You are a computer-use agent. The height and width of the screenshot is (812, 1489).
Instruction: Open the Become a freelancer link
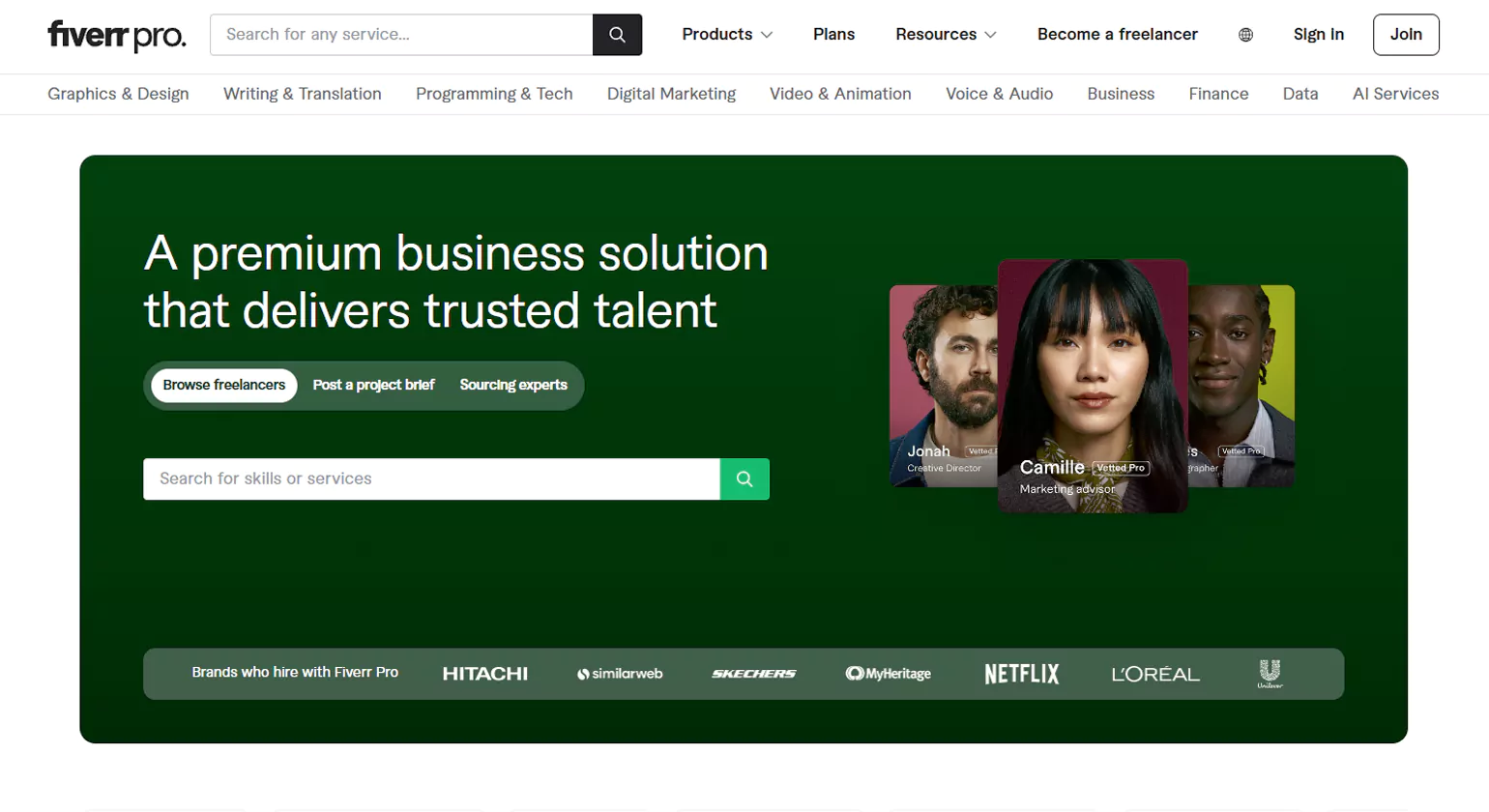(1116, 35)
